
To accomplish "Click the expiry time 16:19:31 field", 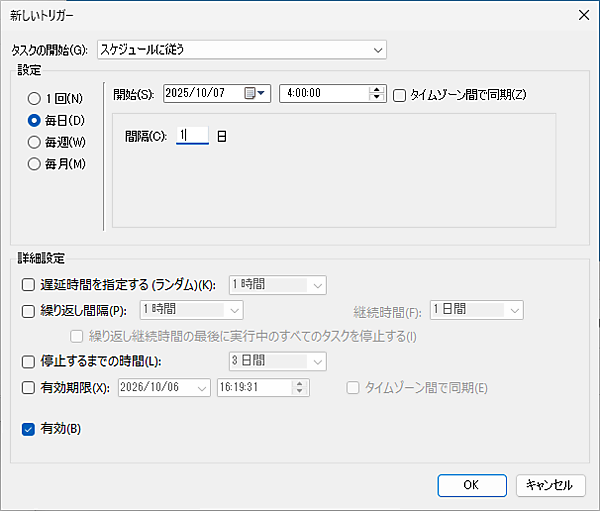I will point(263,387).
